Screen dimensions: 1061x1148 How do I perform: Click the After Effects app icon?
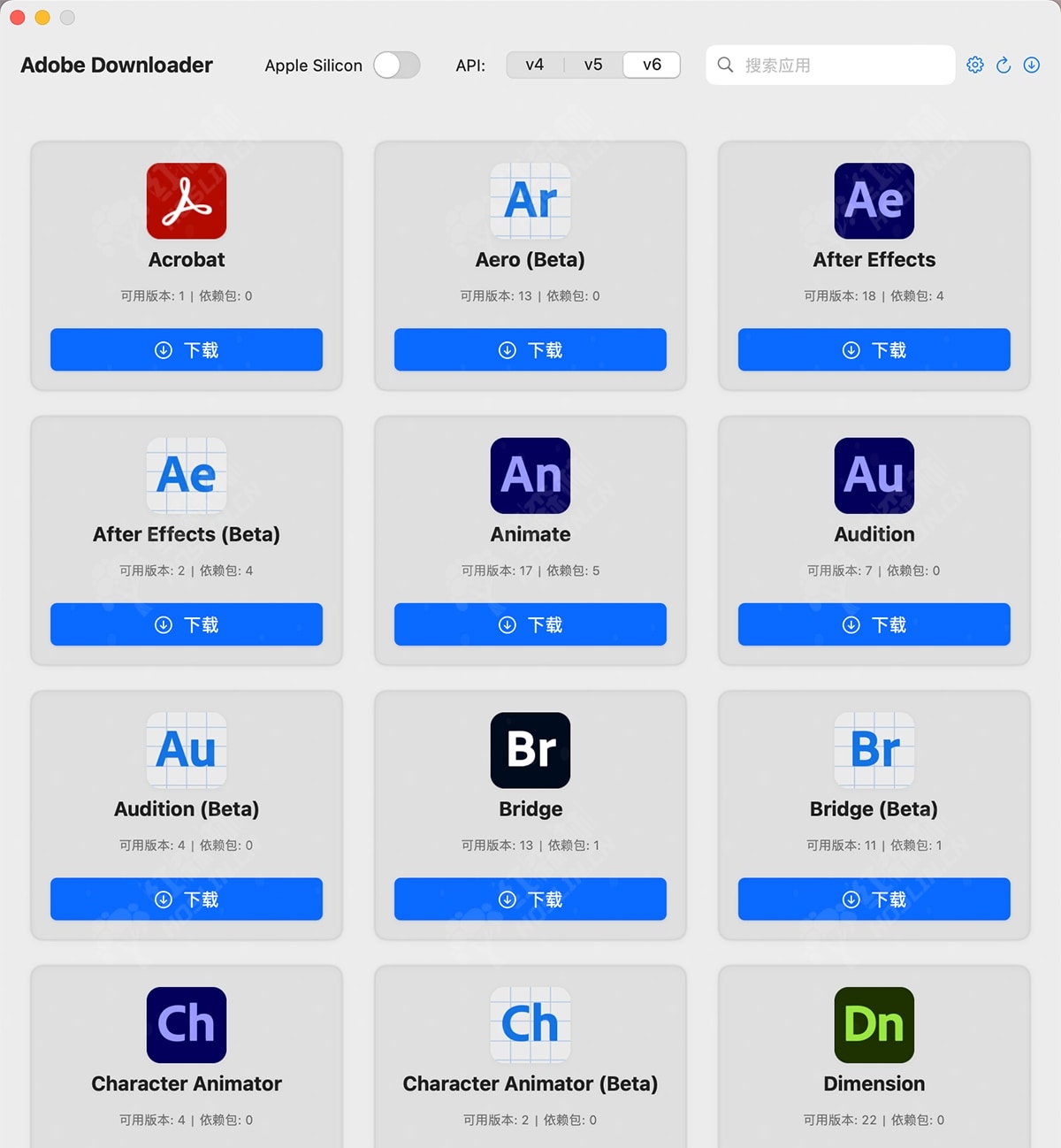[874, 201]
